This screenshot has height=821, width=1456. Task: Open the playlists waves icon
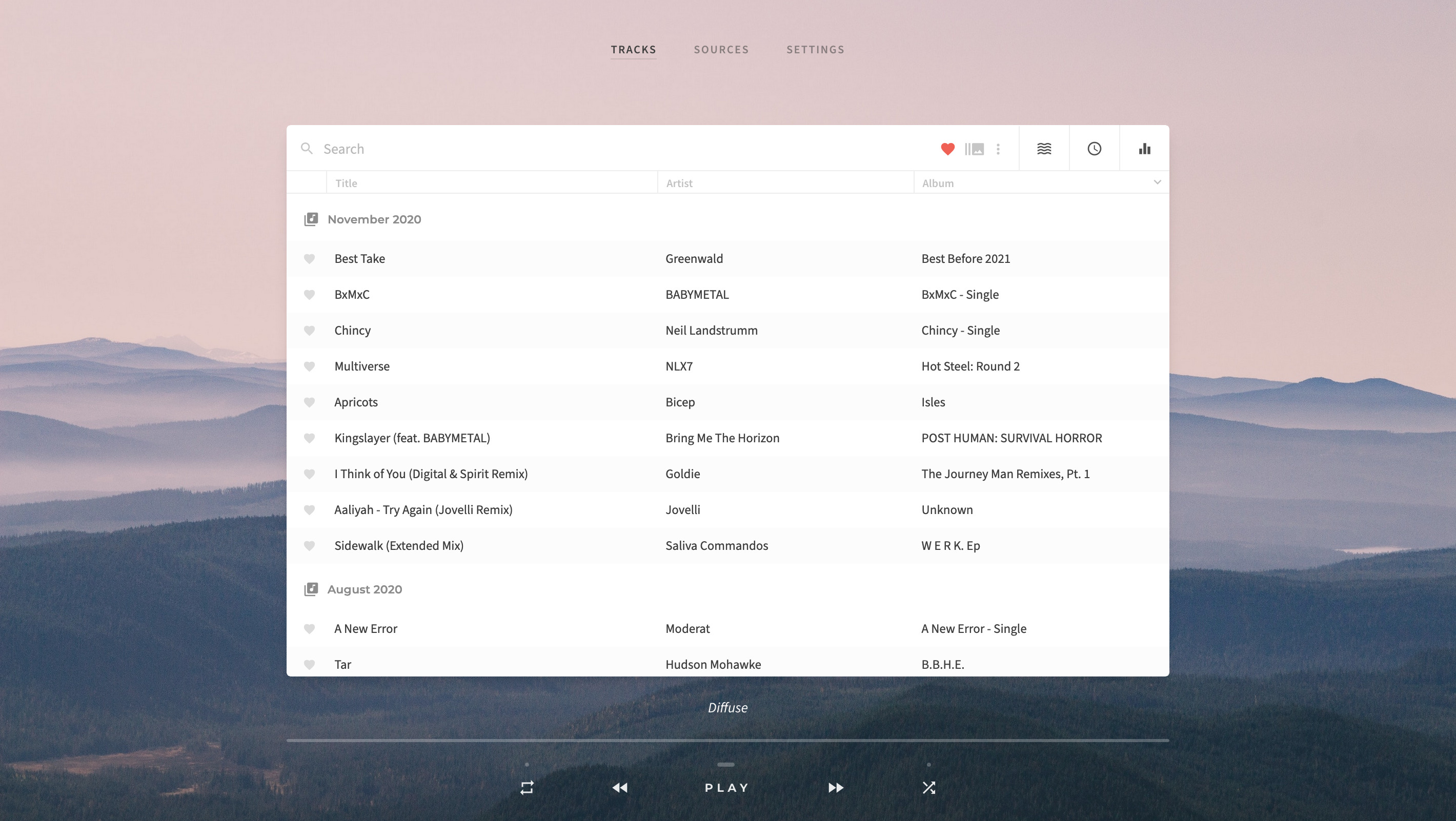click(x=1044, y=149)
